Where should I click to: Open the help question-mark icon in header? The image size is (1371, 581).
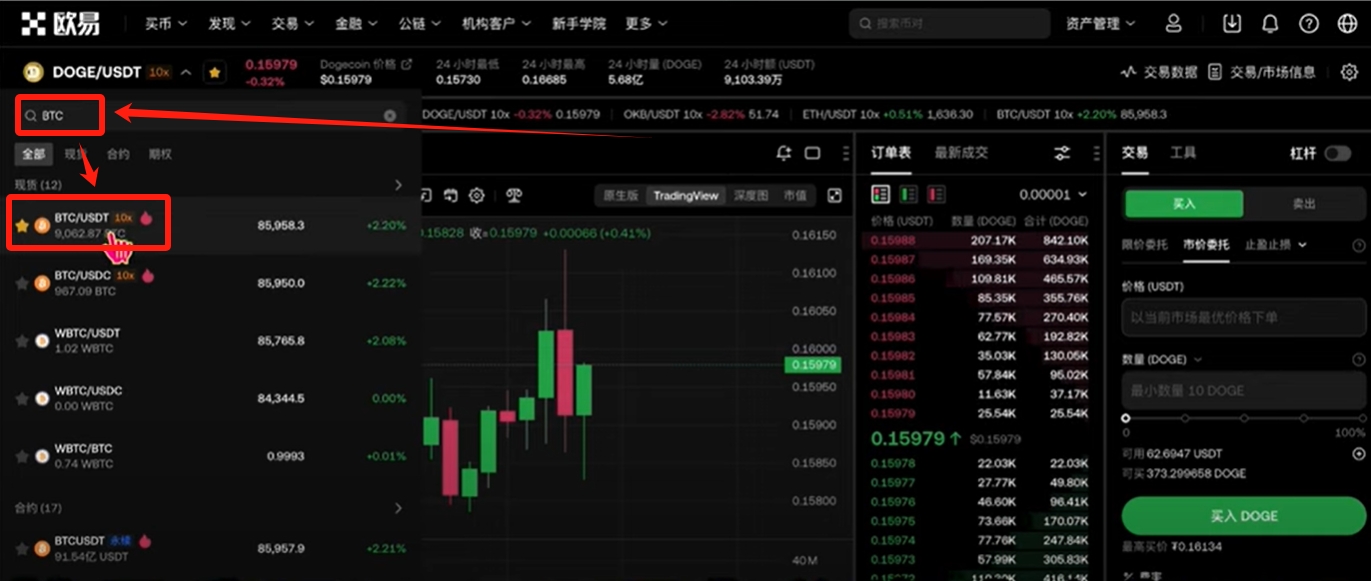click(x=1308, y=23)
